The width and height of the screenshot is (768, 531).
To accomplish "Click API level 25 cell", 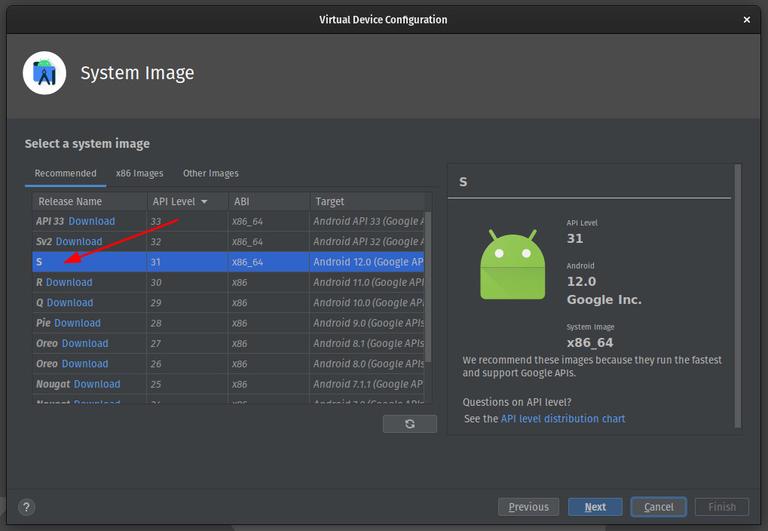I will (x=188, y=384).
